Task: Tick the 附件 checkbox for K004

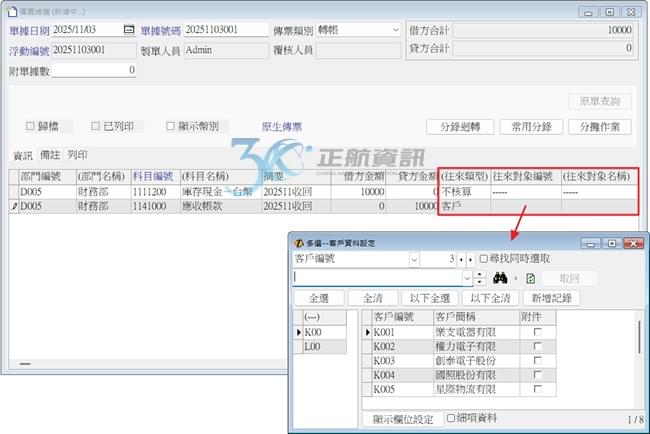Action: 537,375
